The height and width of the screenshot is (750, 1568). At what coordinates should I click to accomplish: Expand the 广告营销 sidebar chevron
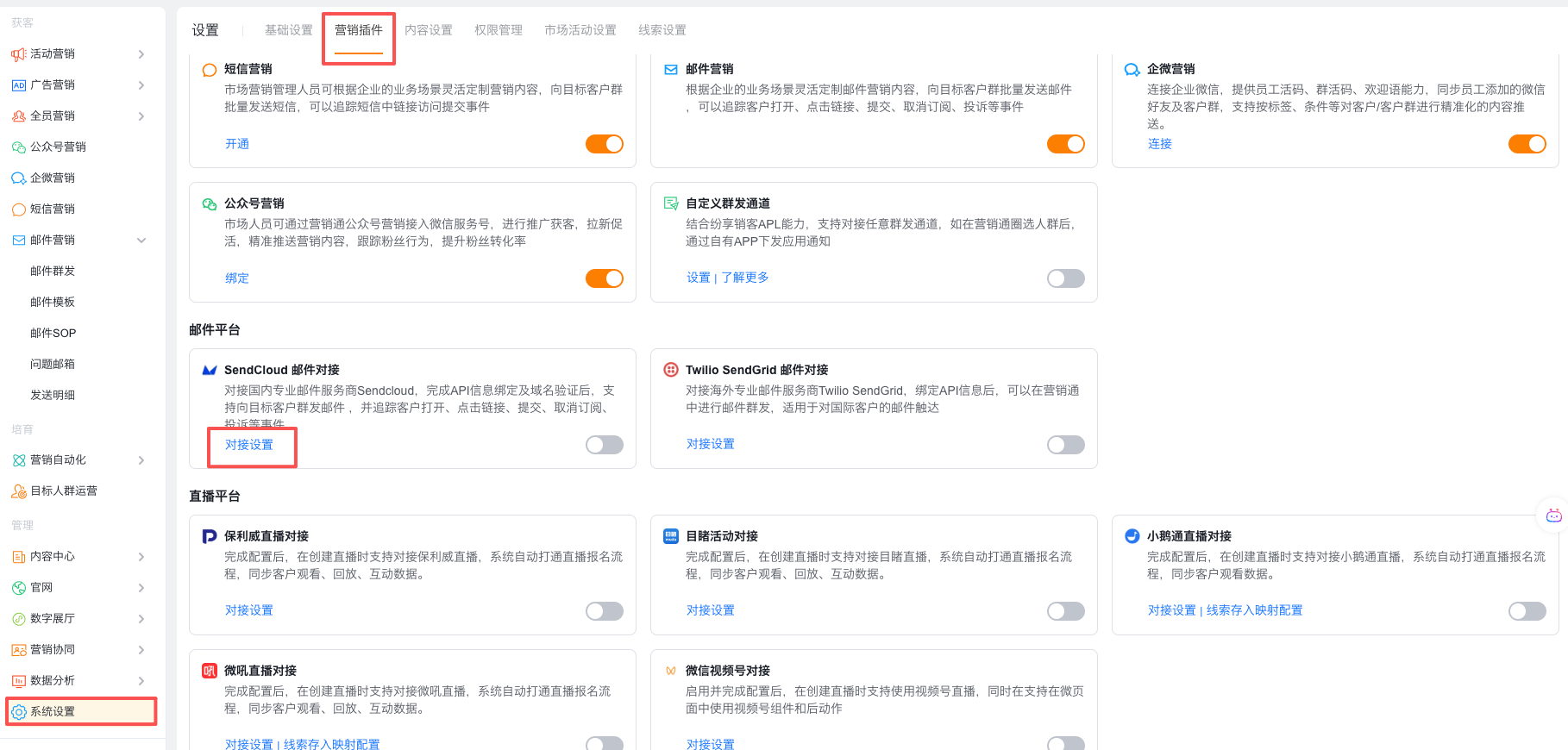point(141,85)
